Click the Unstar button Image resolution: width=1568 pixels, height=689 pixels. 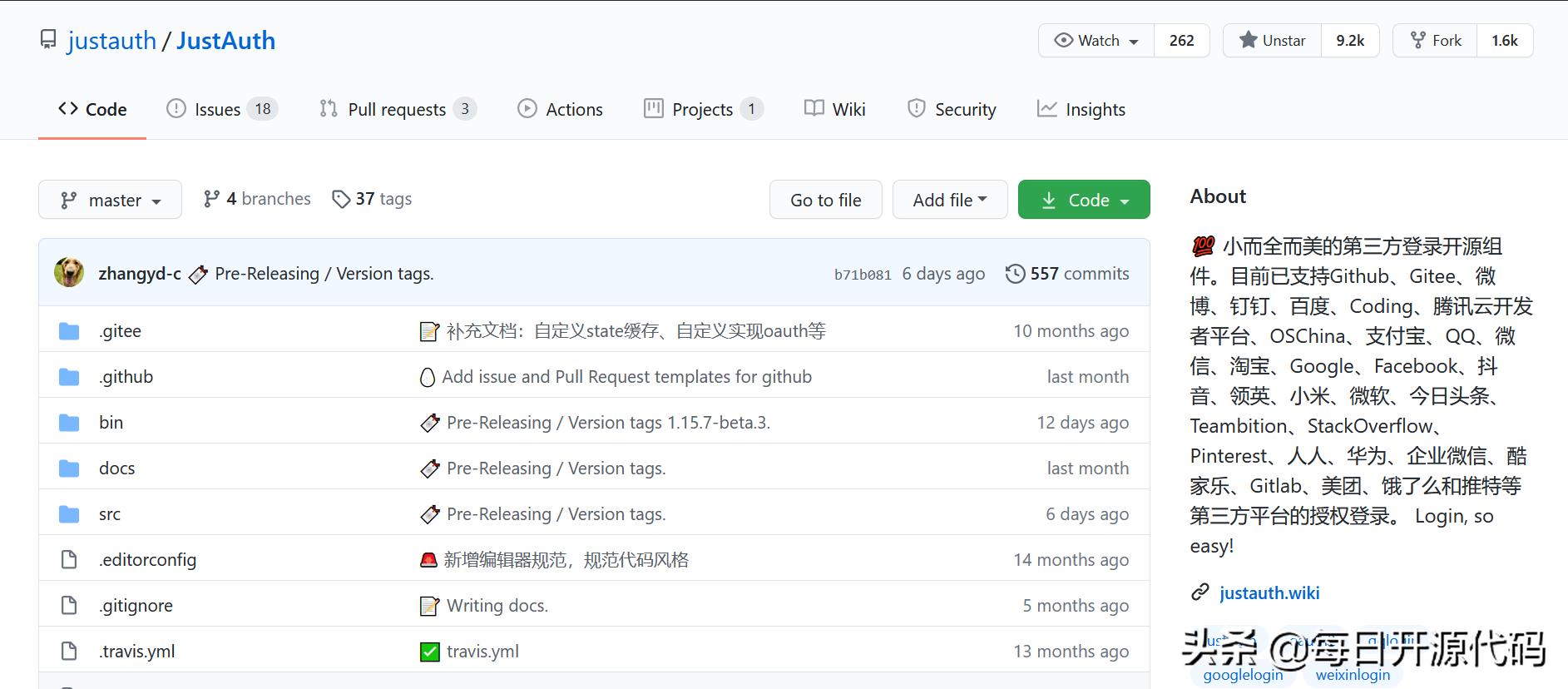pyautogui.click(x=1273, y=41)
